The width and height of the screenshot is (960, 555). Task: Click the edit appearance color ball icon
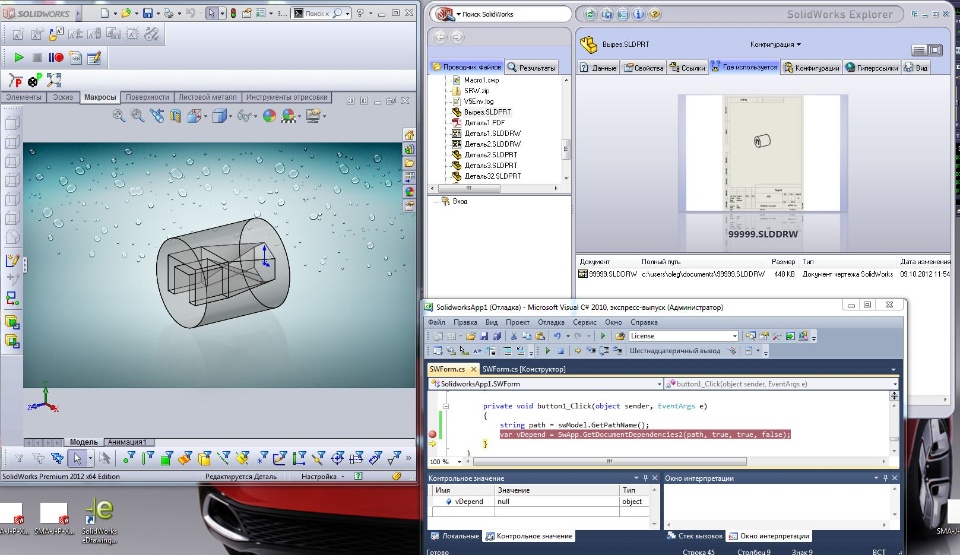pyautogui.click(x=269, y=116)
